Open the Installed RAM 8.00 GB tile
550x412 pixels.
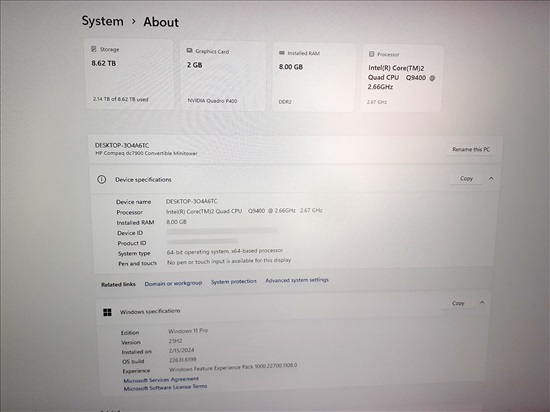pos(314,77)
